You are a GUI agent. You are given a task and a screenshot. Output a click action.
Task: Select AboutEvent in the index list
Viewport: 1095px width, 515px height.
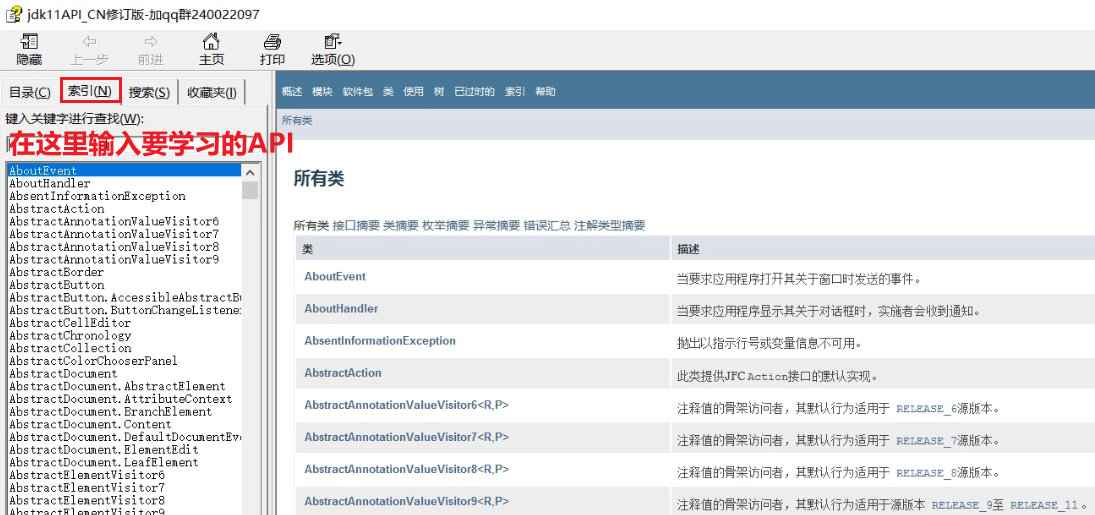click(x=123, y=171)
